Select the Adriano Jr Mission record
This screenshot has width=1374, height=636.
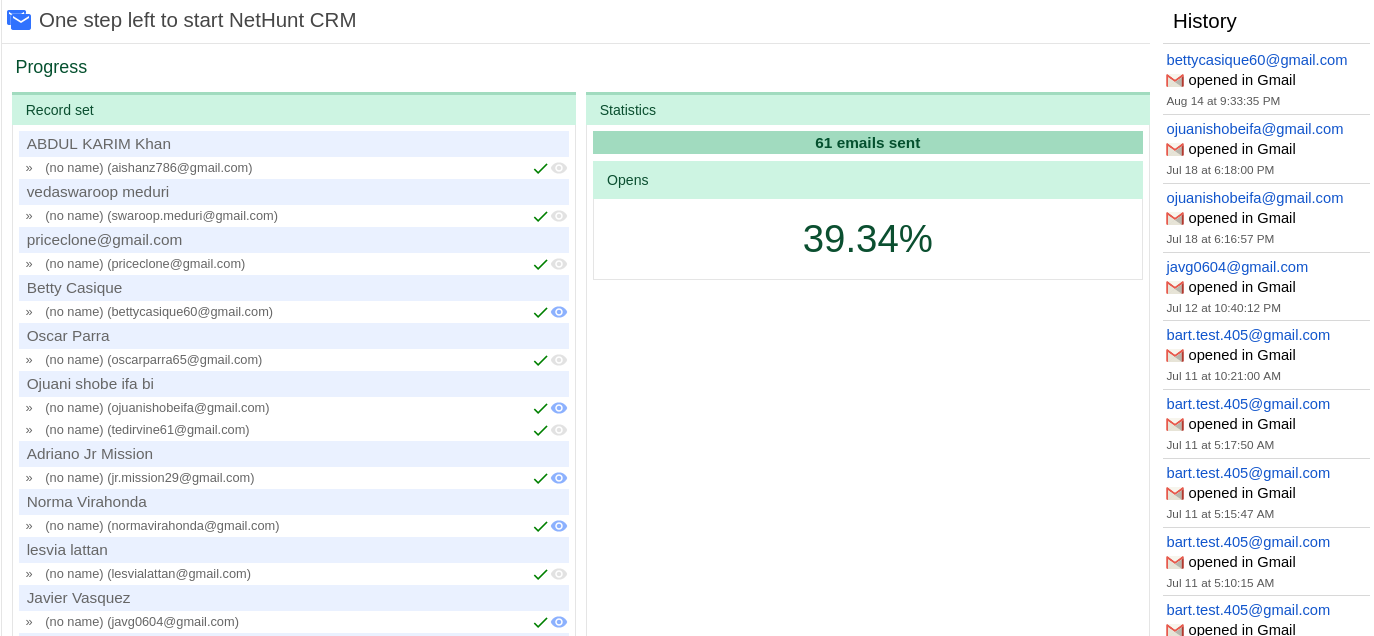coord(294,454)
